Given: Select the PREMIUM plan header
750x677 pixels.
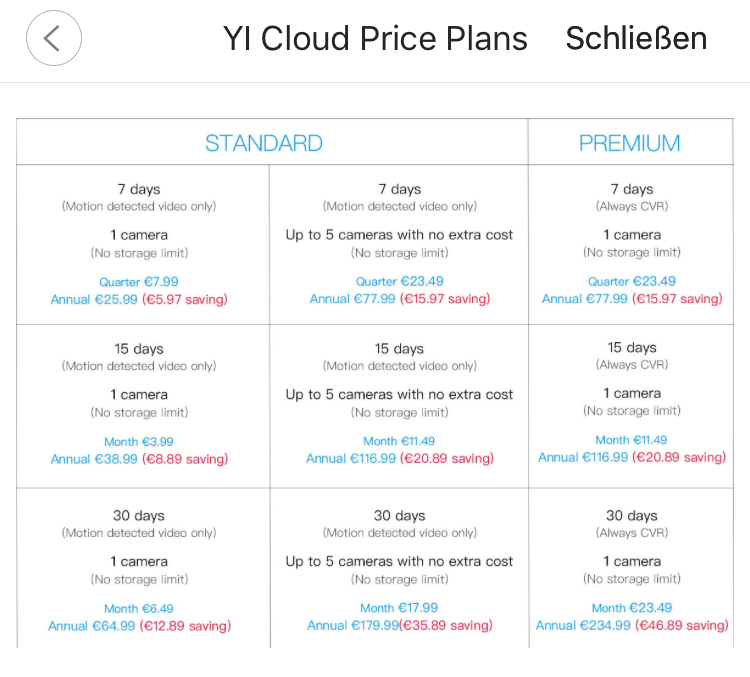Looking at the screenshot, I should pyautogui.click(x=629, y=143).
